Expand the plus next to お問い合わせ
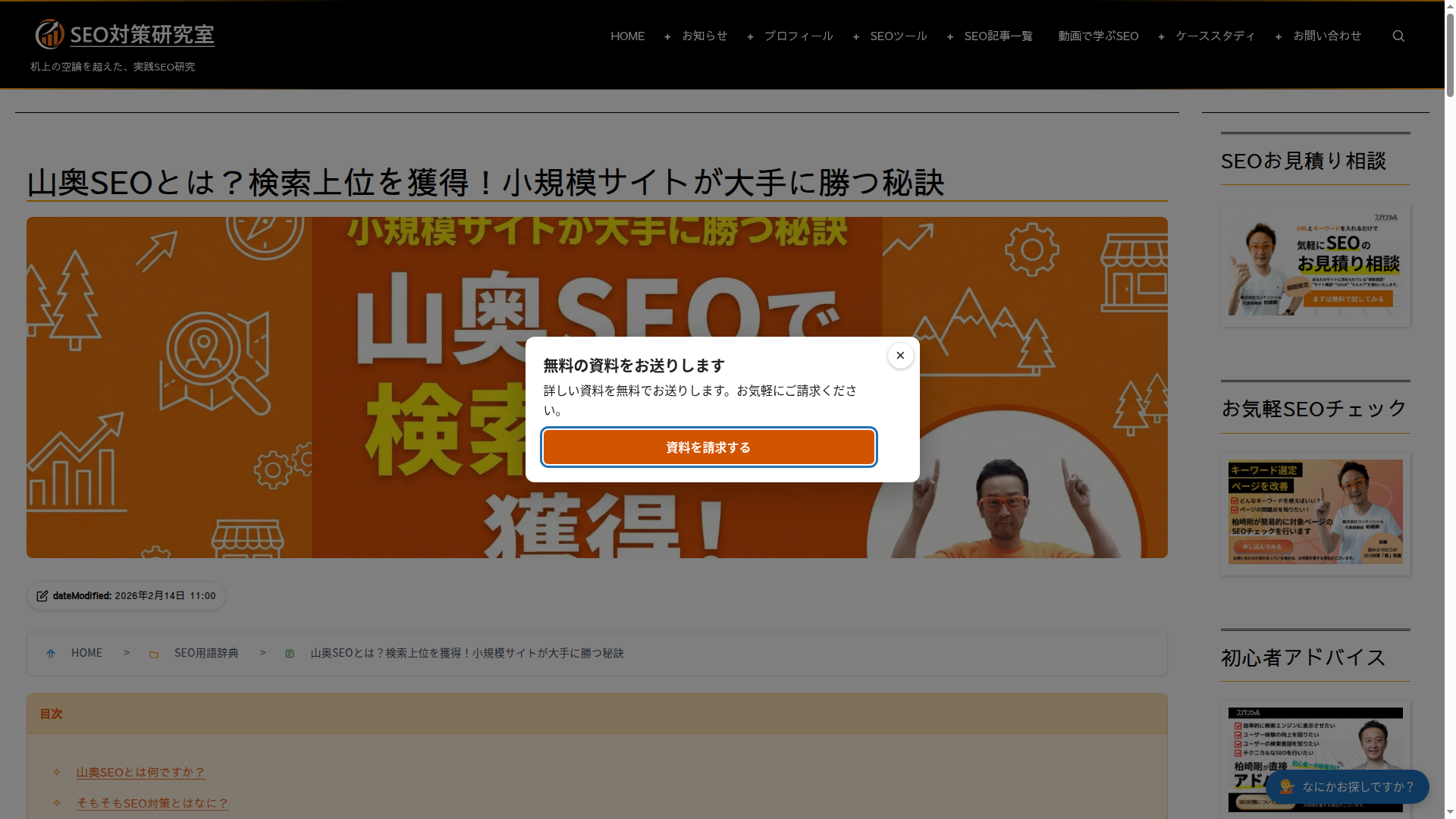 (x=1279, y=36)
